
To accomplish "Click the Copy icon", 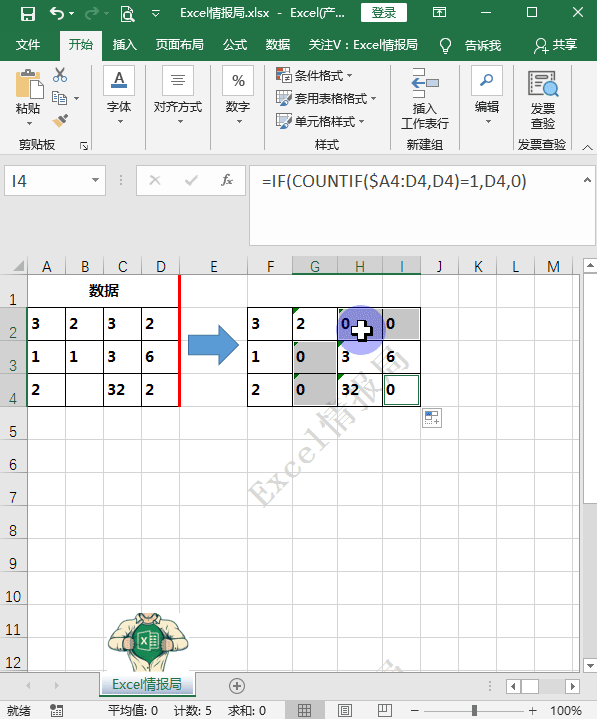I will point(60,98).
